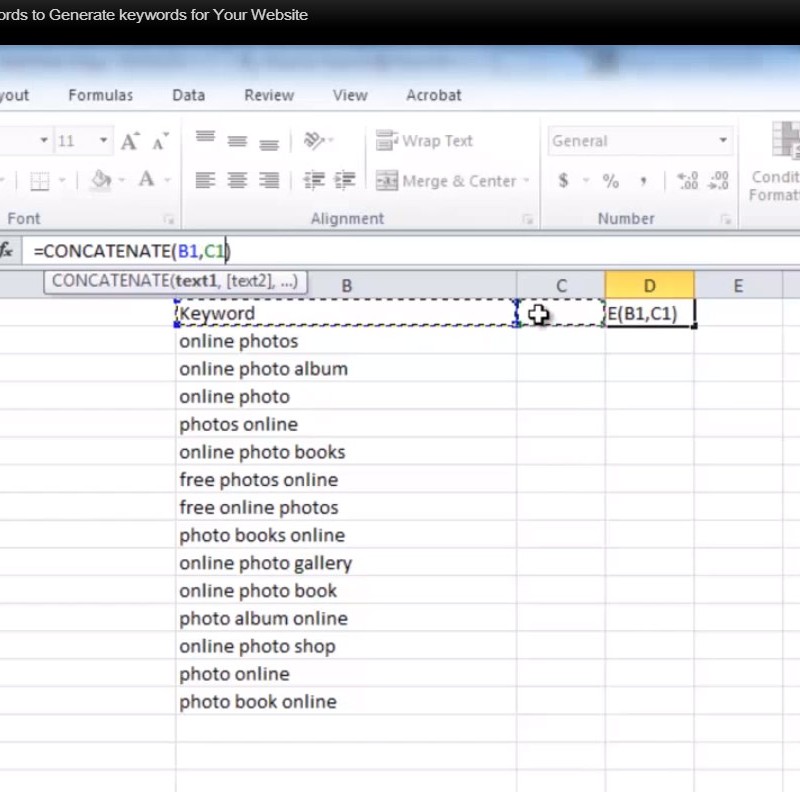Image resolution: width=800 pixels, height=792 pixels.
Task: Click the Increase Decimal icon
Action: 688,181
